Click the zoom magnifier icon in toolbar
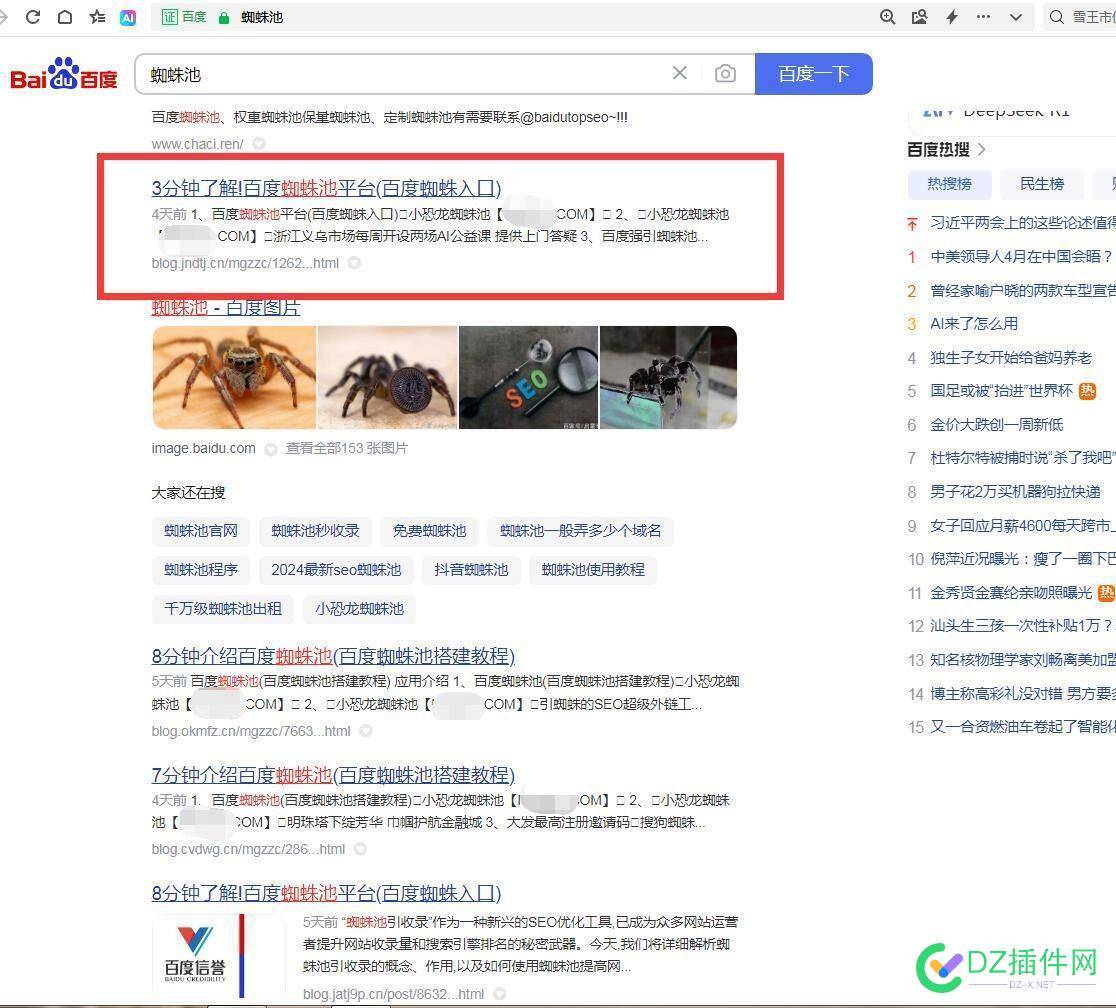This screenshot has height=1008, width=1116. [888, 17]
